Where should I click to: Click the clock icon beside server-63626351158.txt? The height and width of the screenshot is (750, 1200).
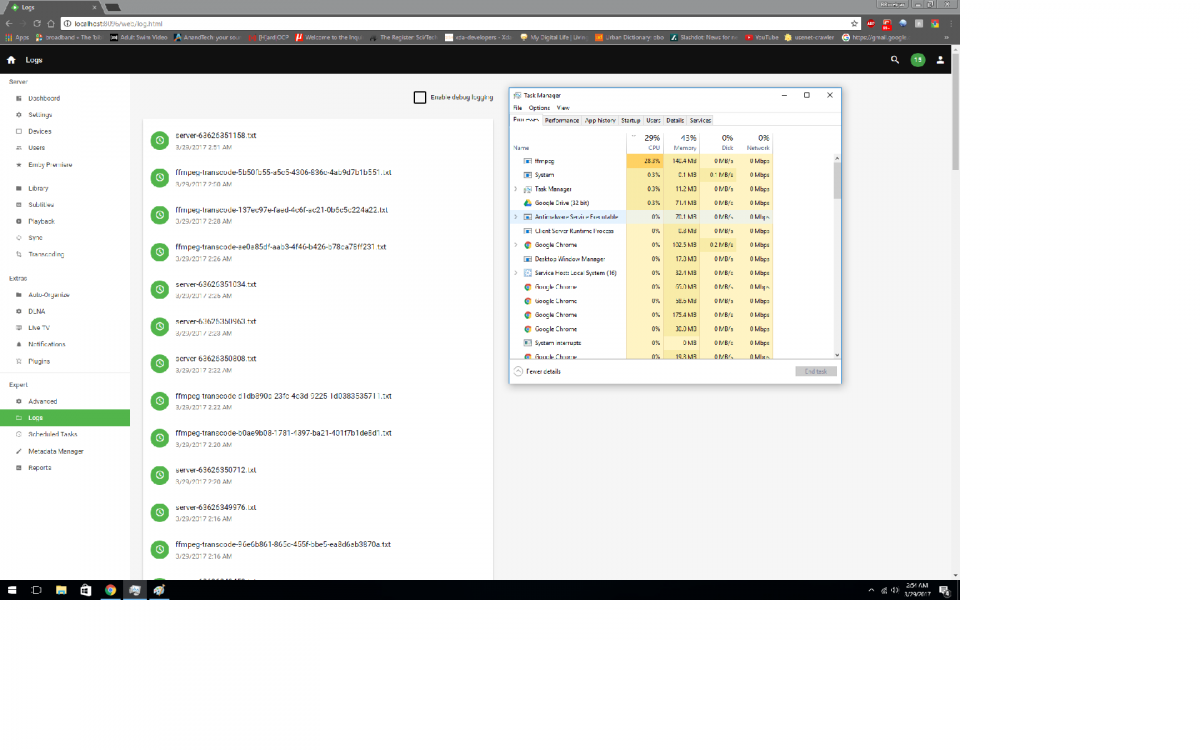click(x=158, y=141)
